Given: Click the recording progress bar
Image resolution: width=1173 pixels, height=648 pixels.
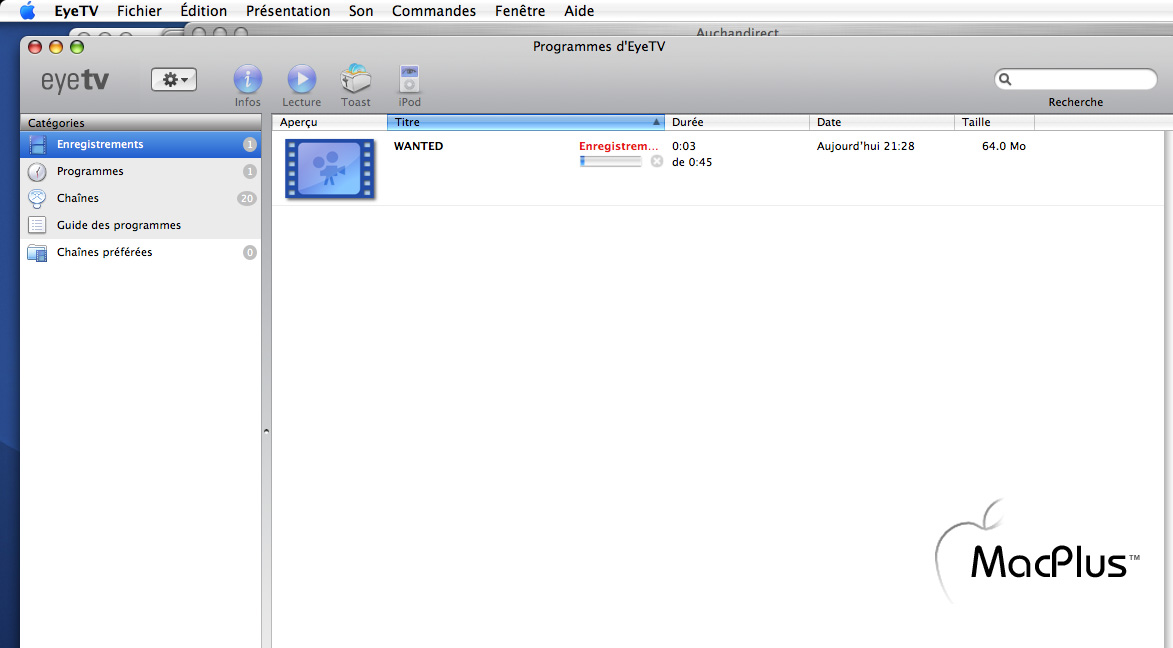Looking at the screenshot, I should tap(610, 161).
